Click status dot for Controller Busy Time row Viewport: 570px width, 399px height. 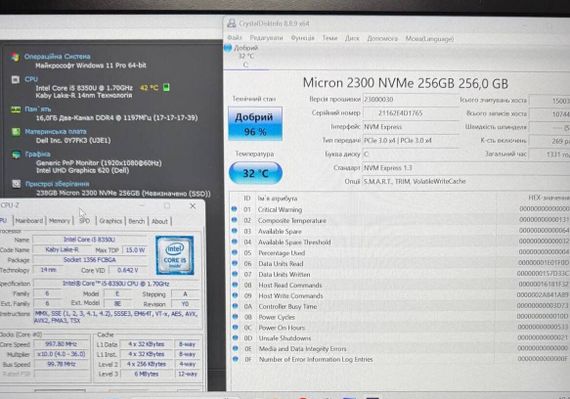point(235,306)
